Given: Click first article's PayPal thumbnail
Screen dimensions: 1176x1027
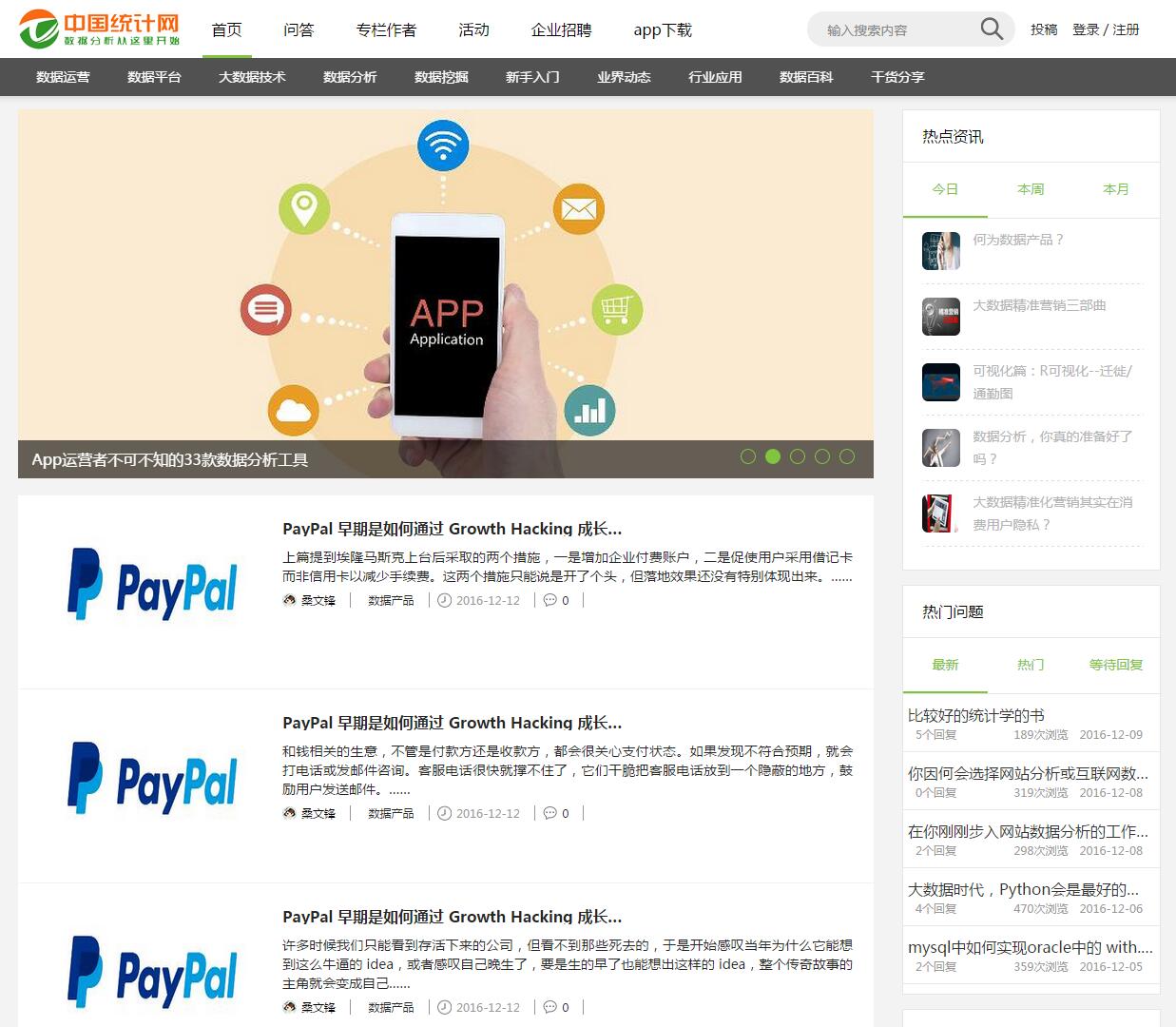Looking at the screenshot, I should (152, 584).
